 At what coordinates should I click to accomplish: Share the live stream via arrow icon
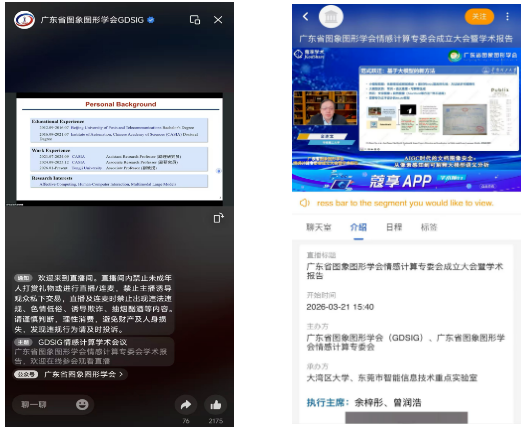click(186, 405)
